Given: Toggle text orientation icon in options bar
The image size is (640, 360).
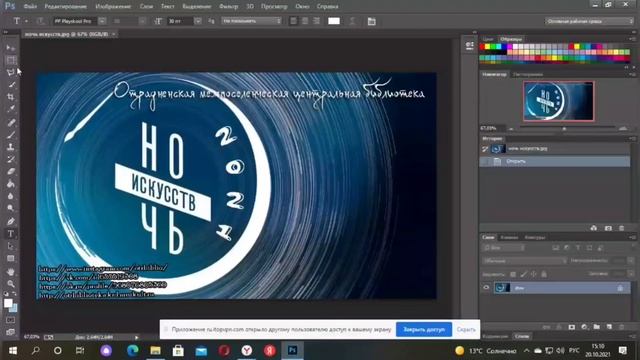Looking at the screenshot, I should tap(41, 21).
